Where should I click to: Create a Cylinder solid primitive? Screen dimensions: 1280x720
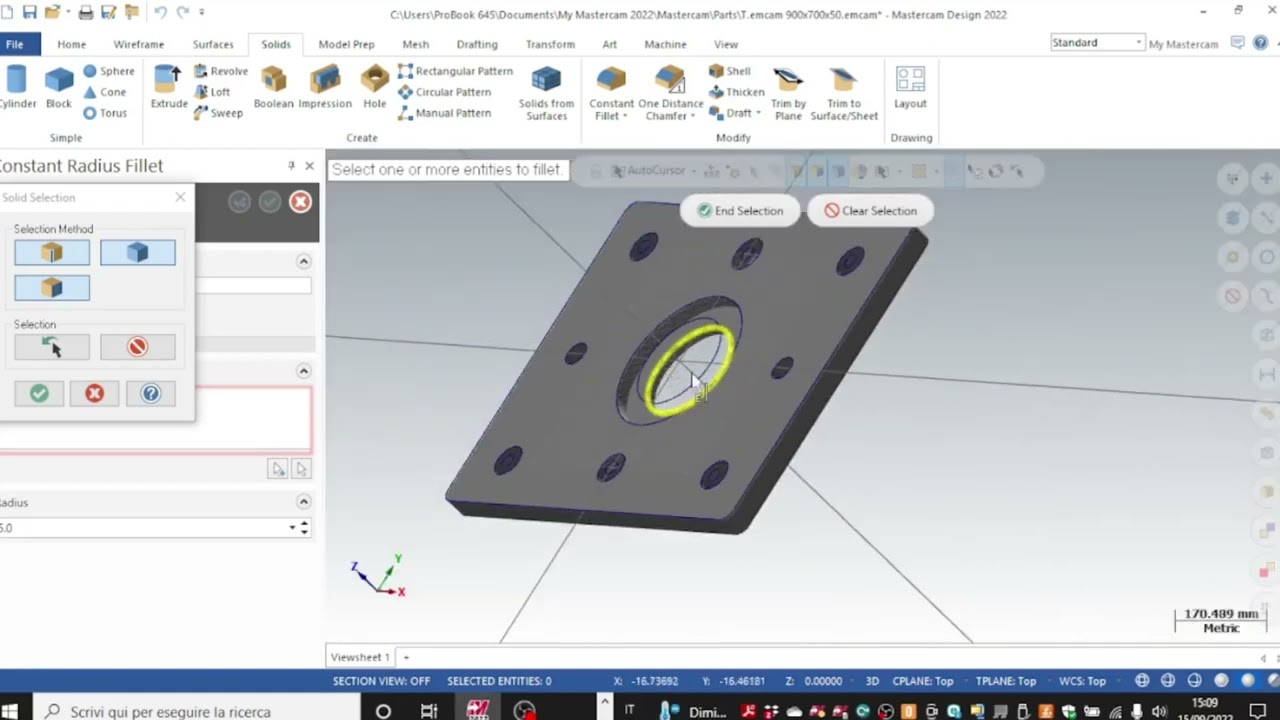[16, 87]
